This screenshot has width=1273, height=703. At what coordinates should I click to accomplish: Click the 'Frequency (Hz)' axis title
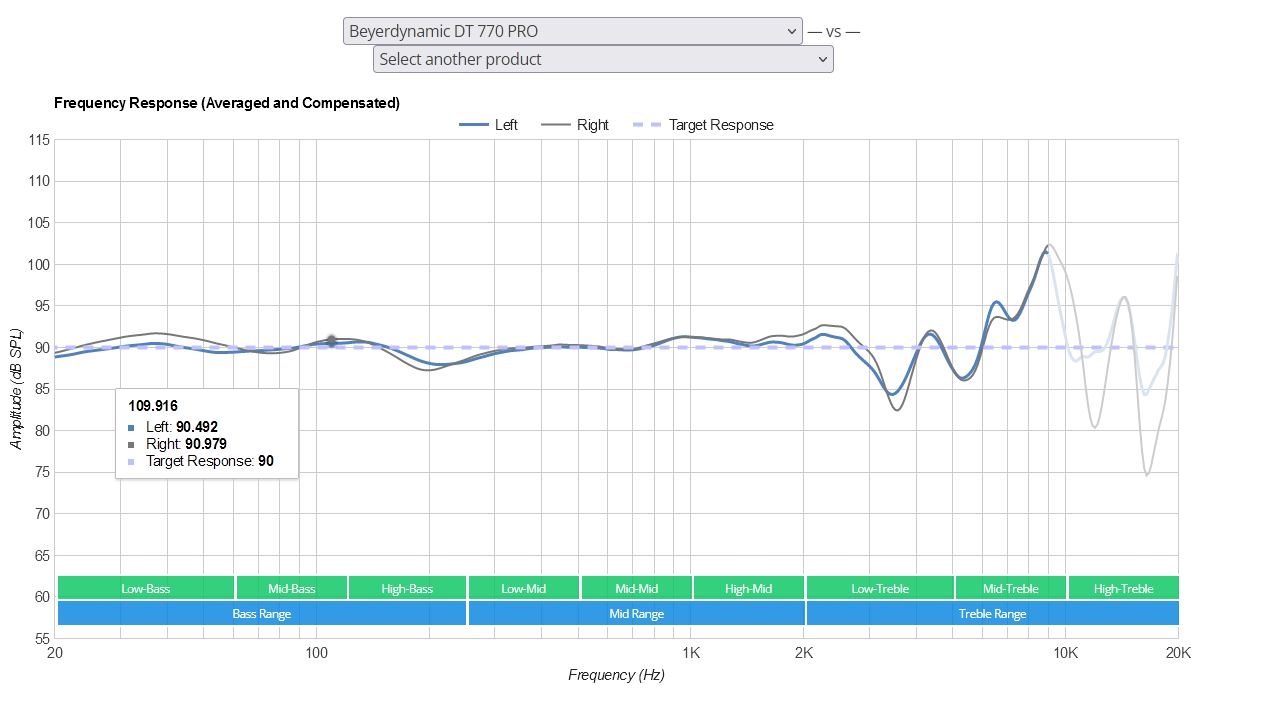tap(616, 675)
